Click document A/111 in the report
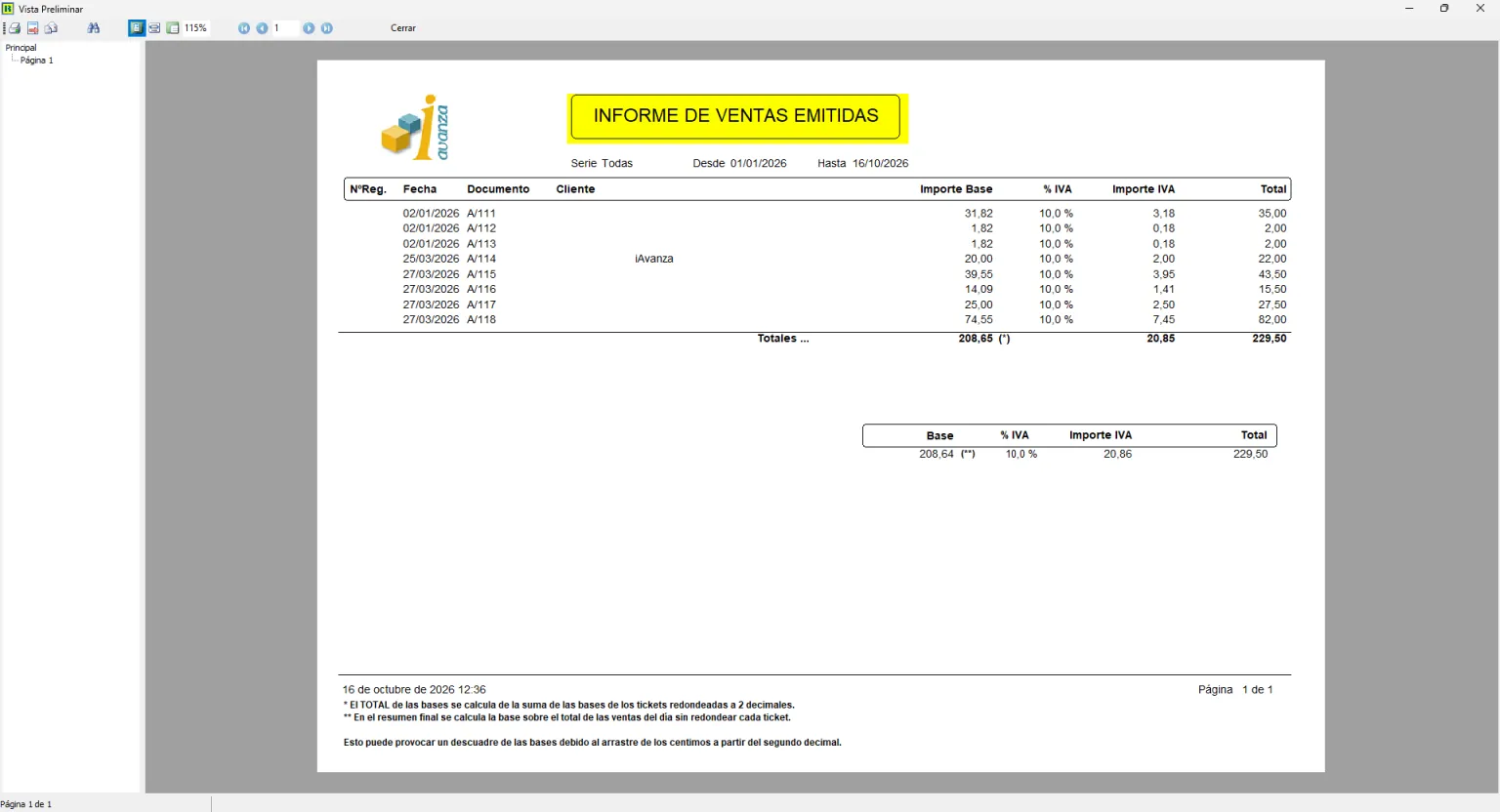Image resolution: width=1500 pixels, height=812 pixels. tap(481, 214)
